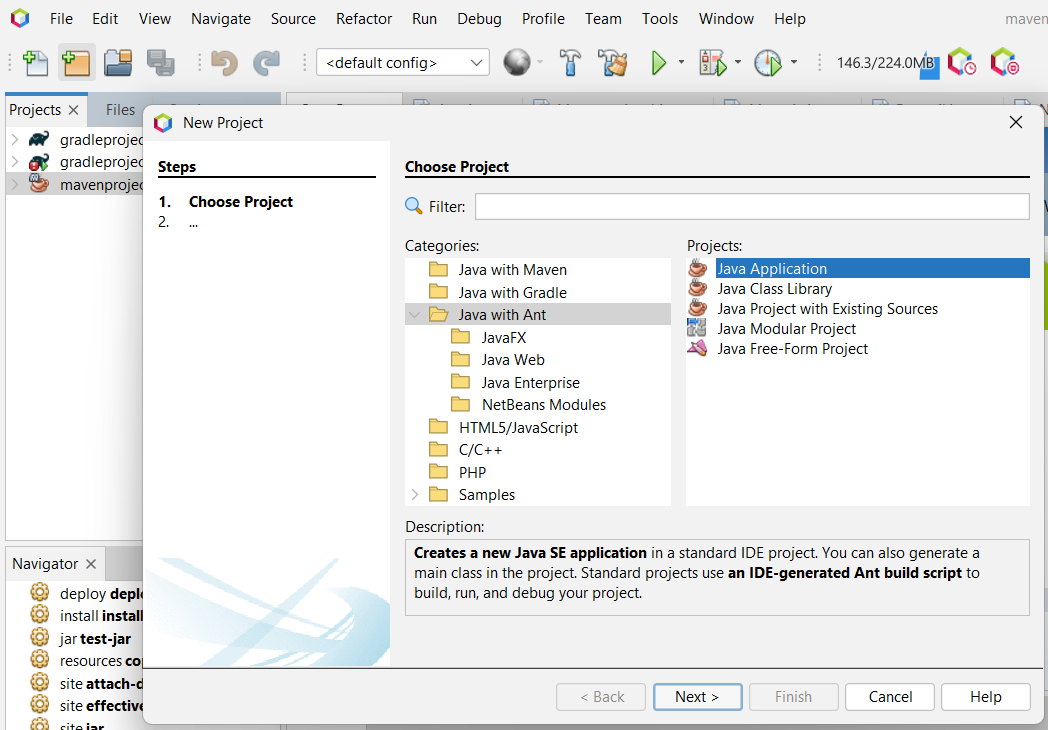Click the Profile Project clock icon

click(768, 63)
